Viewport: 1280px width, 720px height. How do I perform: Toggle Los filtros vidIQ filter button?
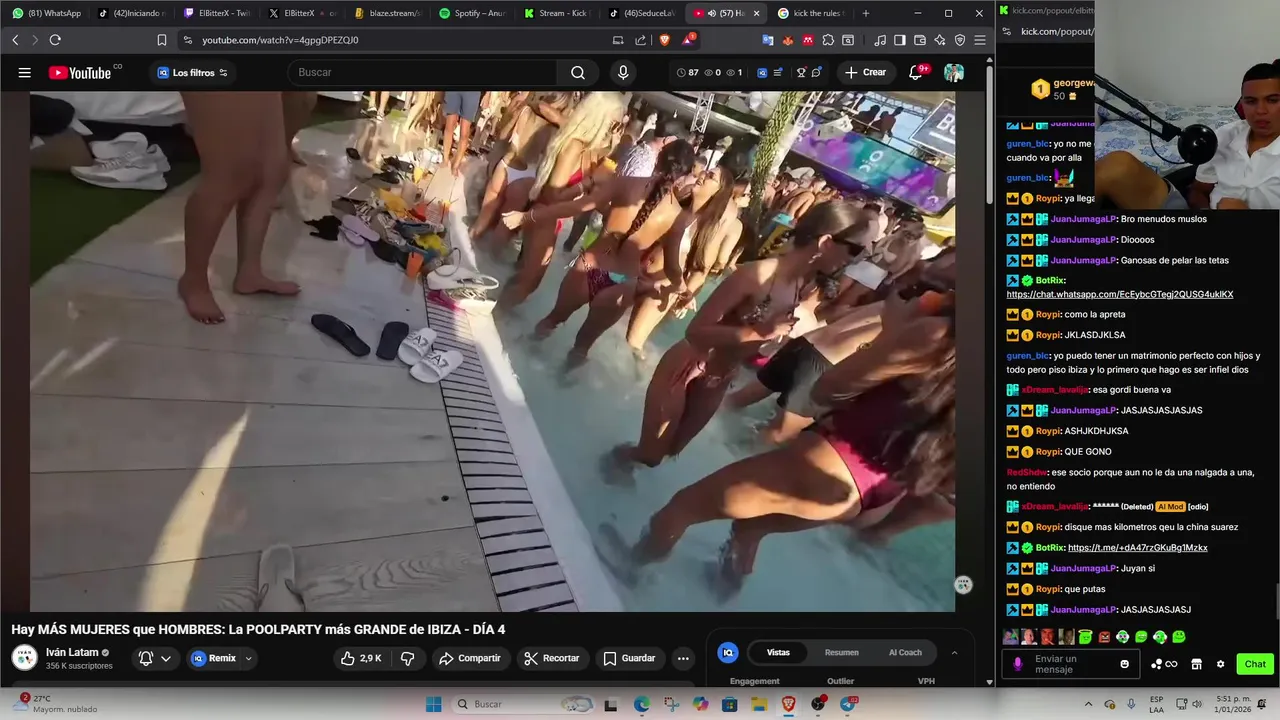click(192, 72)
